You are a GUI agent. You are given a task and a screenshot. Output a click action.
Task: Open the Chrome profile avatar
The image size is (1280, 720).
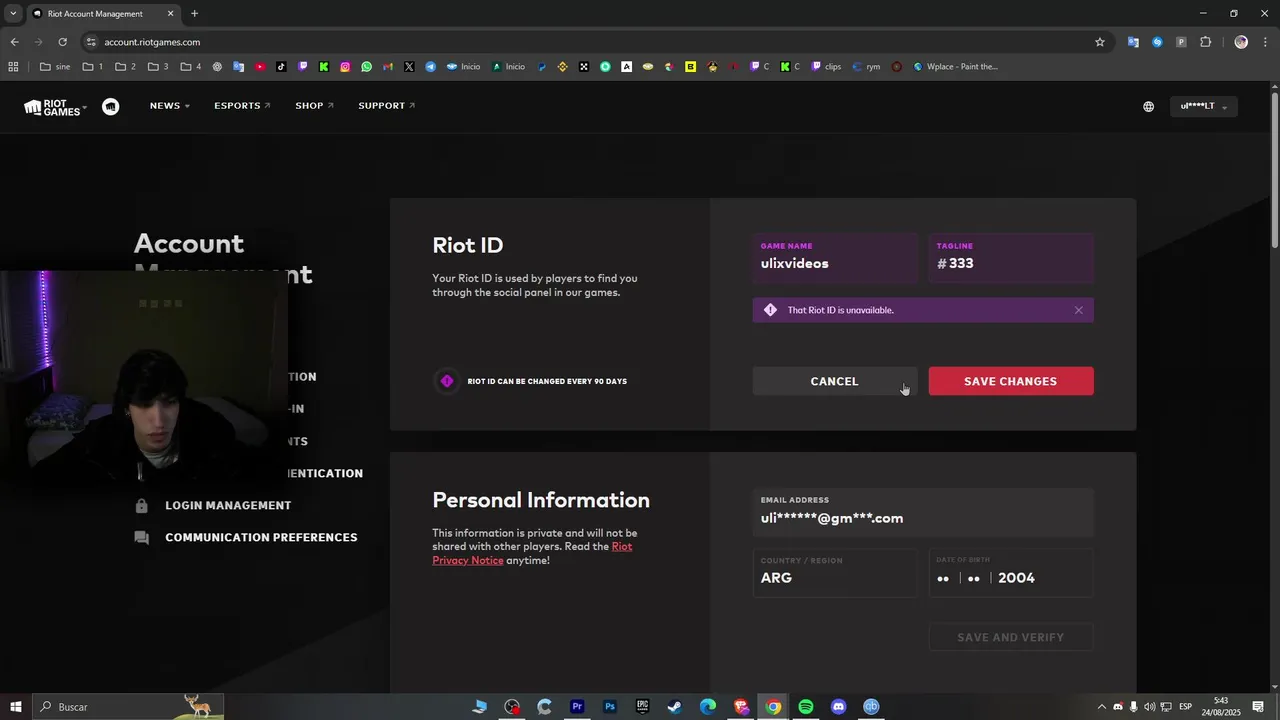click(x=1241, y=42)
